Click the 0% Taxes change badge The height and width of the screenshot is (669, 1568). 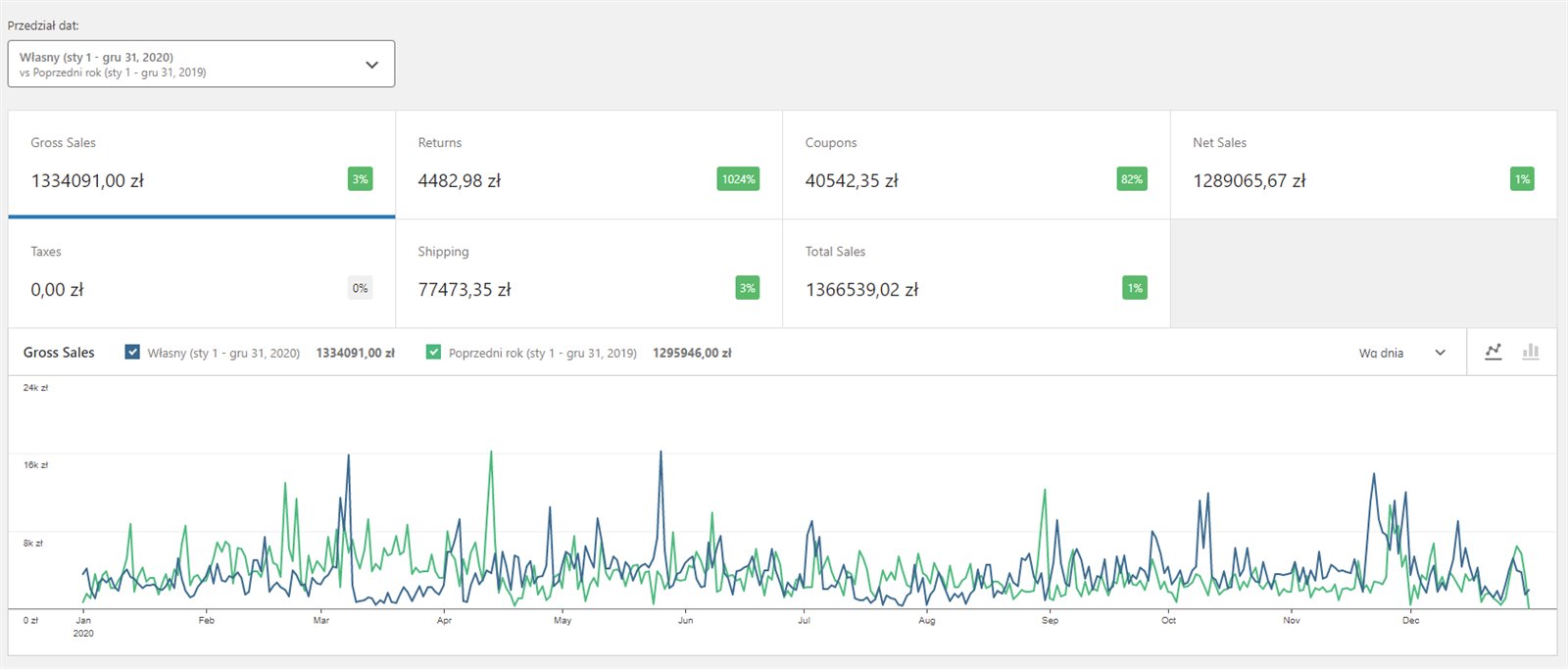360,288
